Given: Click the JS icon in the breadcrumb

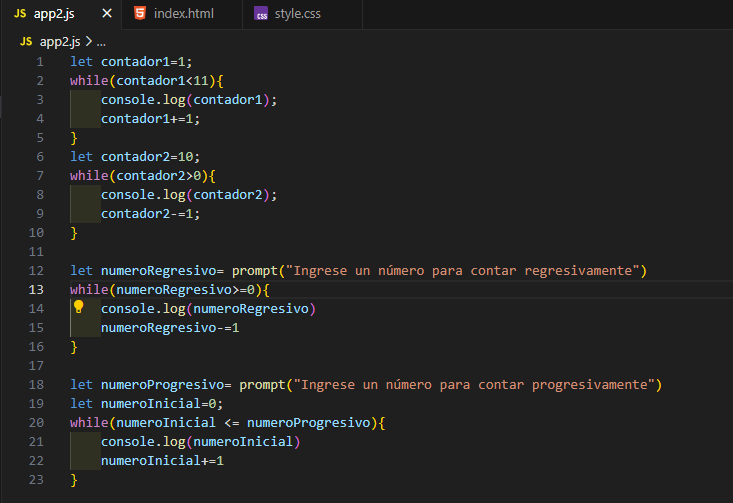Looking at the screenshot, I should (26, 42).
